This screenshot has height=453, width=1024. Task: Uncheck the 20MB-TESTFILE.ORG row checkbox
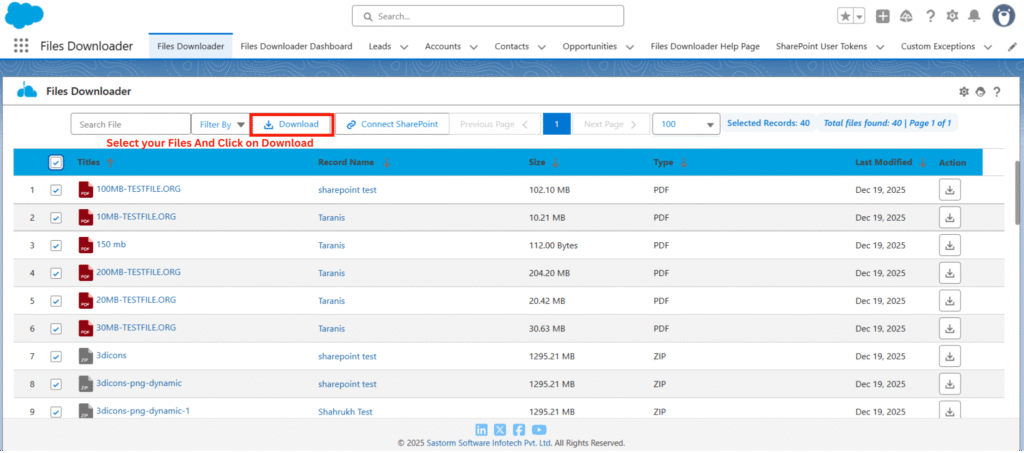point(56,301)
